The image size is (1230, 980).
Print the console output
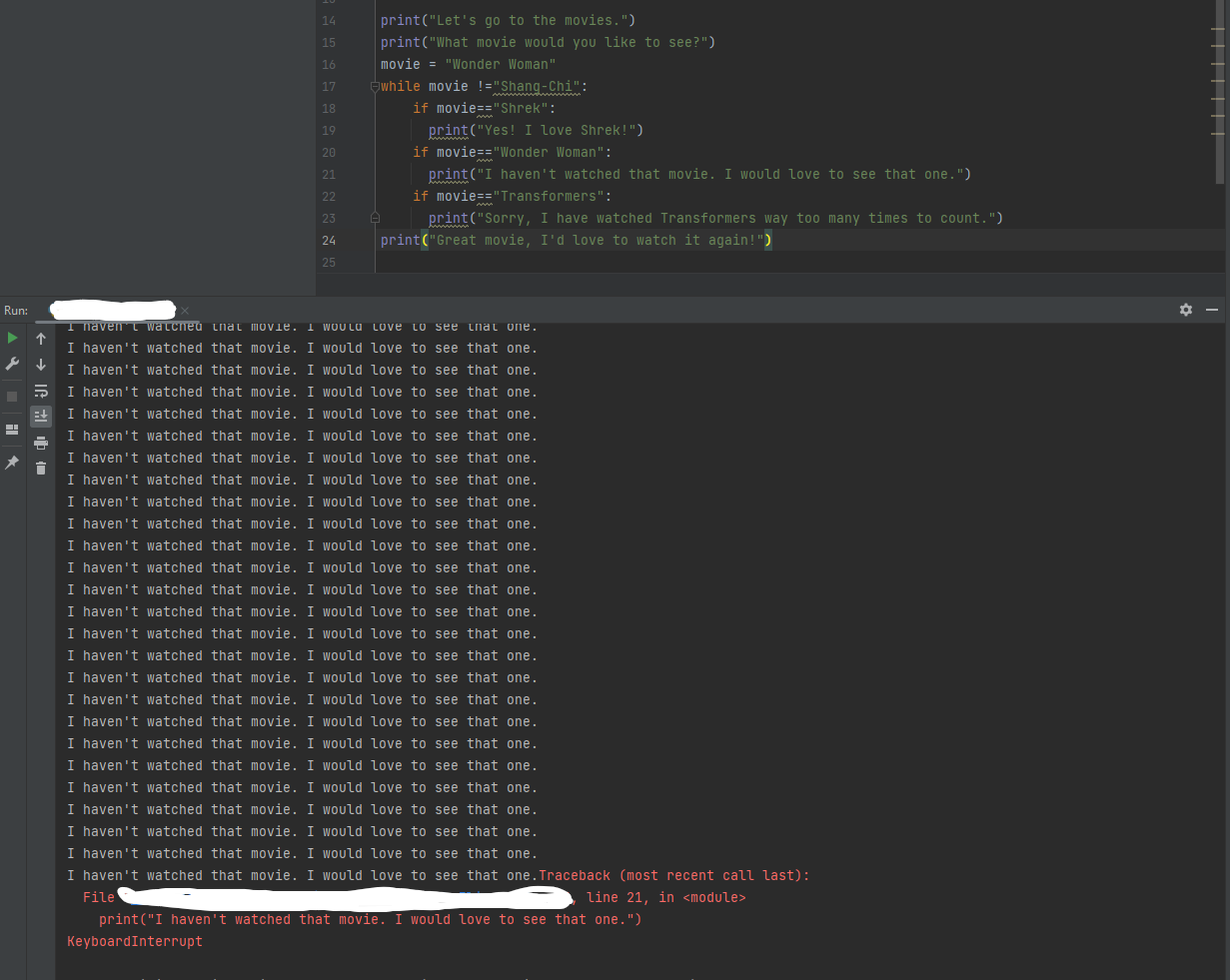point(40,444)
